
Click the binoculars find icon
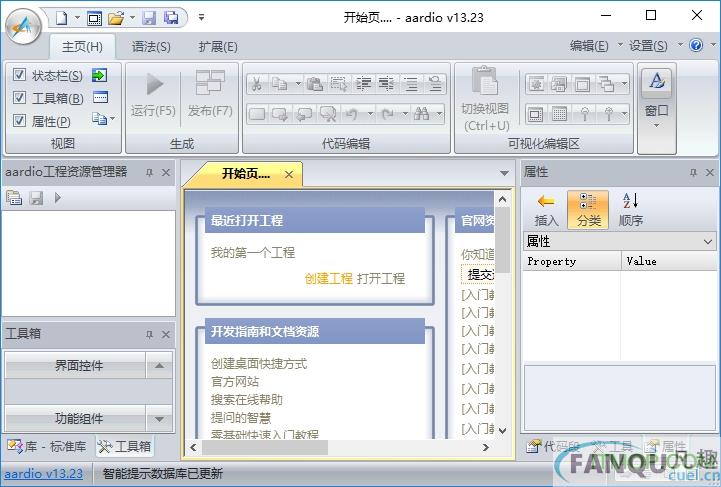[x=421, y=113]
